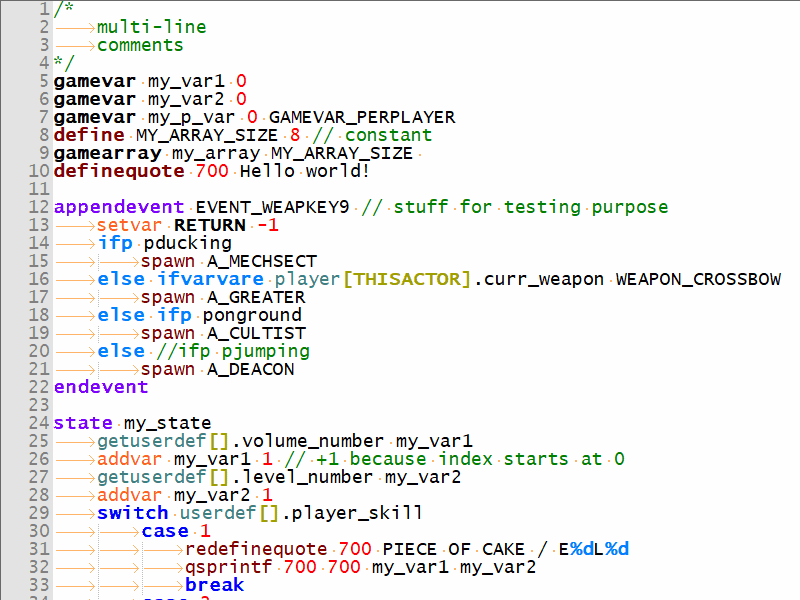Viewport: 800px width, 600px height.
Task: Click A_GREATER actor name
Action: click(x=256, y=297)
